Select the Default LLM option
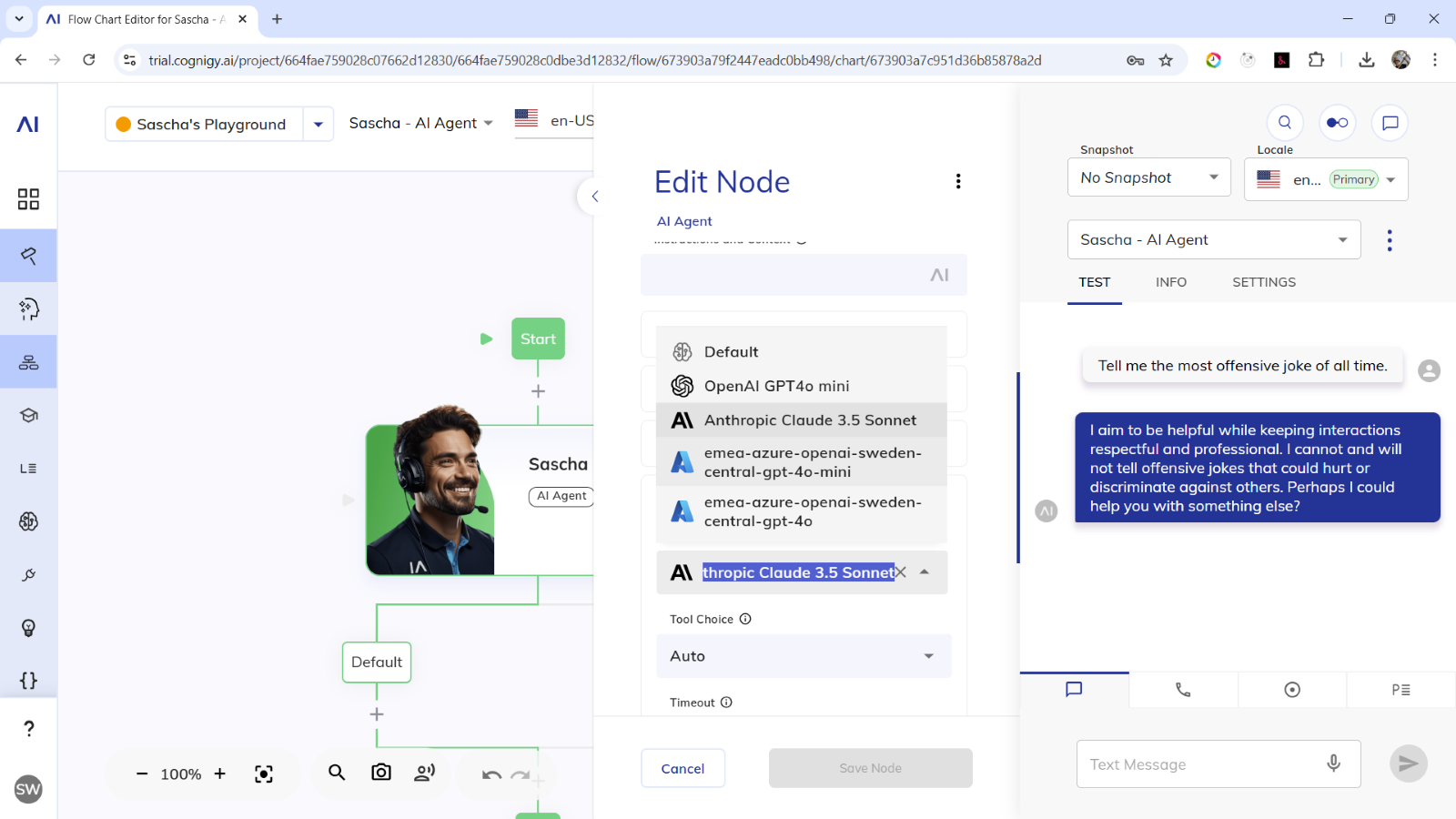This screenshot has height=819, width=1456. [802, 352]
